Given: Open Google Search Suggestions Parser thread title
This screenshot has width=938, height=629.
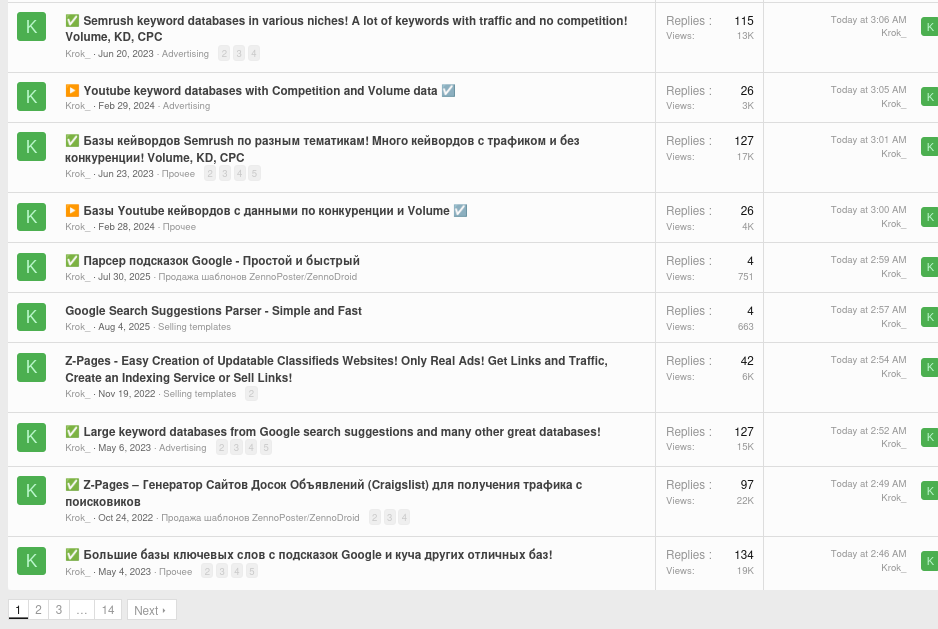Looking at the screenshot, I should (213, 311).
